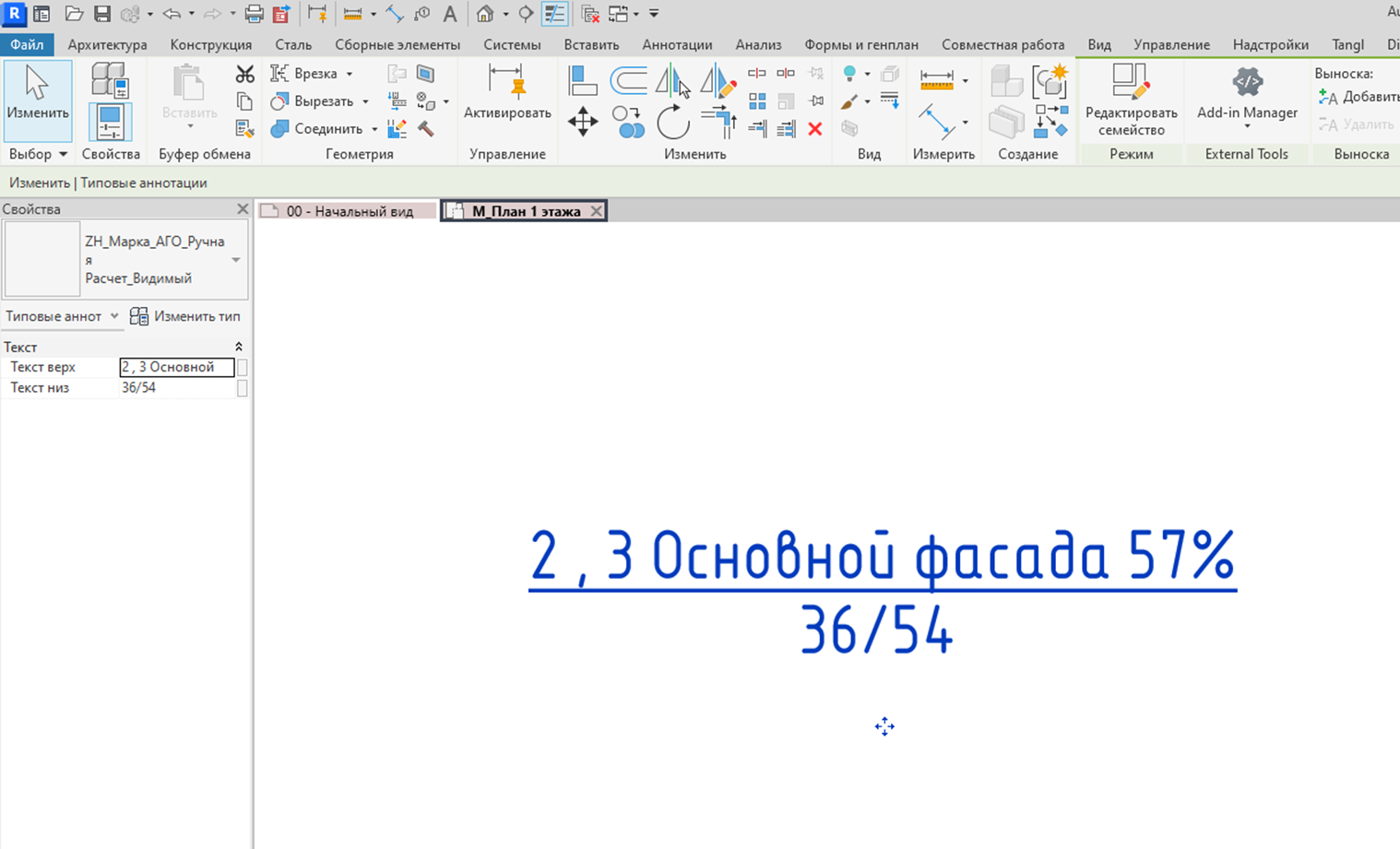
Task: Click the Aligned Dimension ruler icon
Action: (x=936, y=80)
